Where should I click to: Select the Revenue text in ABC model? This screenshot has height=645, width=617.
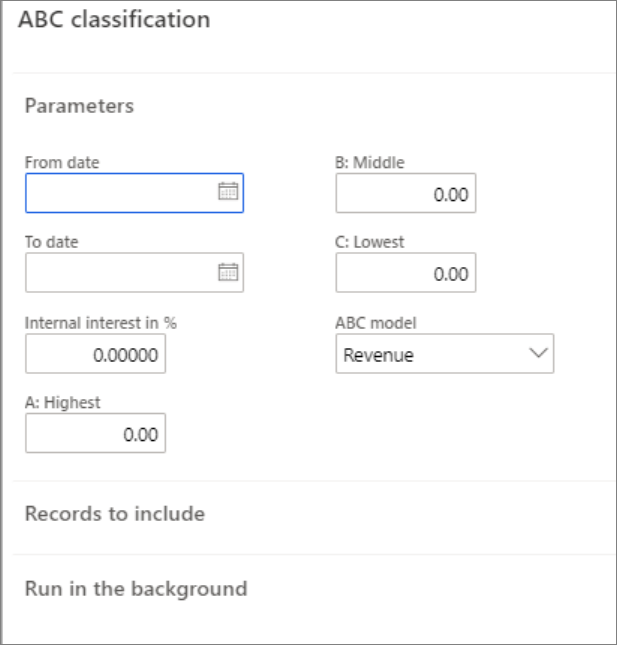pyautogui.click(x=378, y=354)
